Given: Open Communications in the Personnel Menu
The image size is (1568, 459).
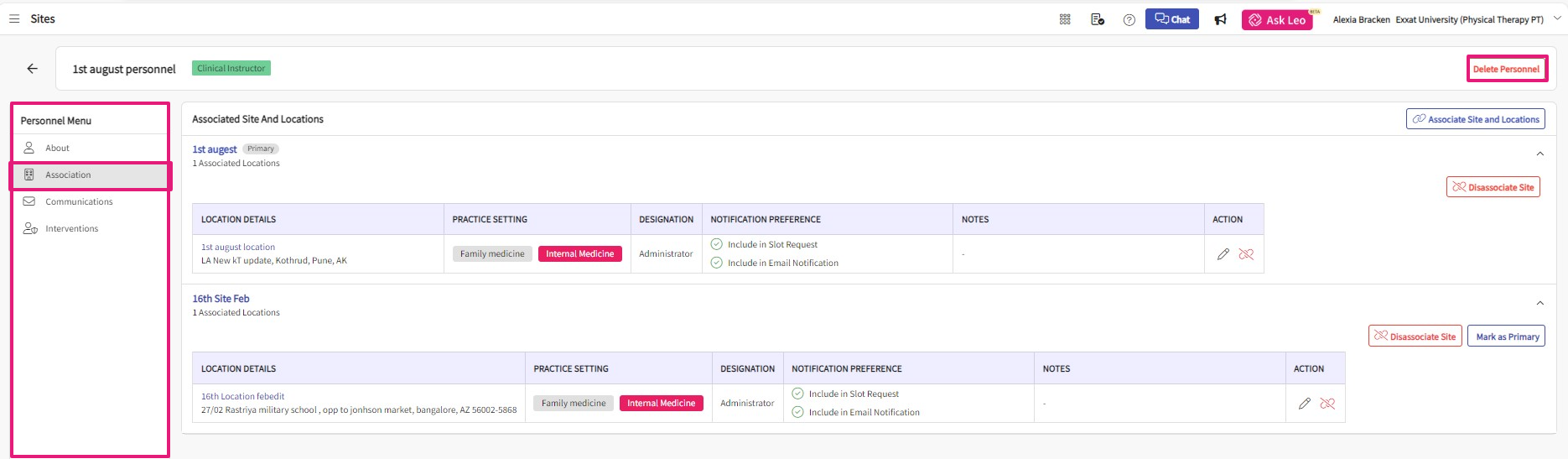Looking at the screenshot, I should (79, 201).
